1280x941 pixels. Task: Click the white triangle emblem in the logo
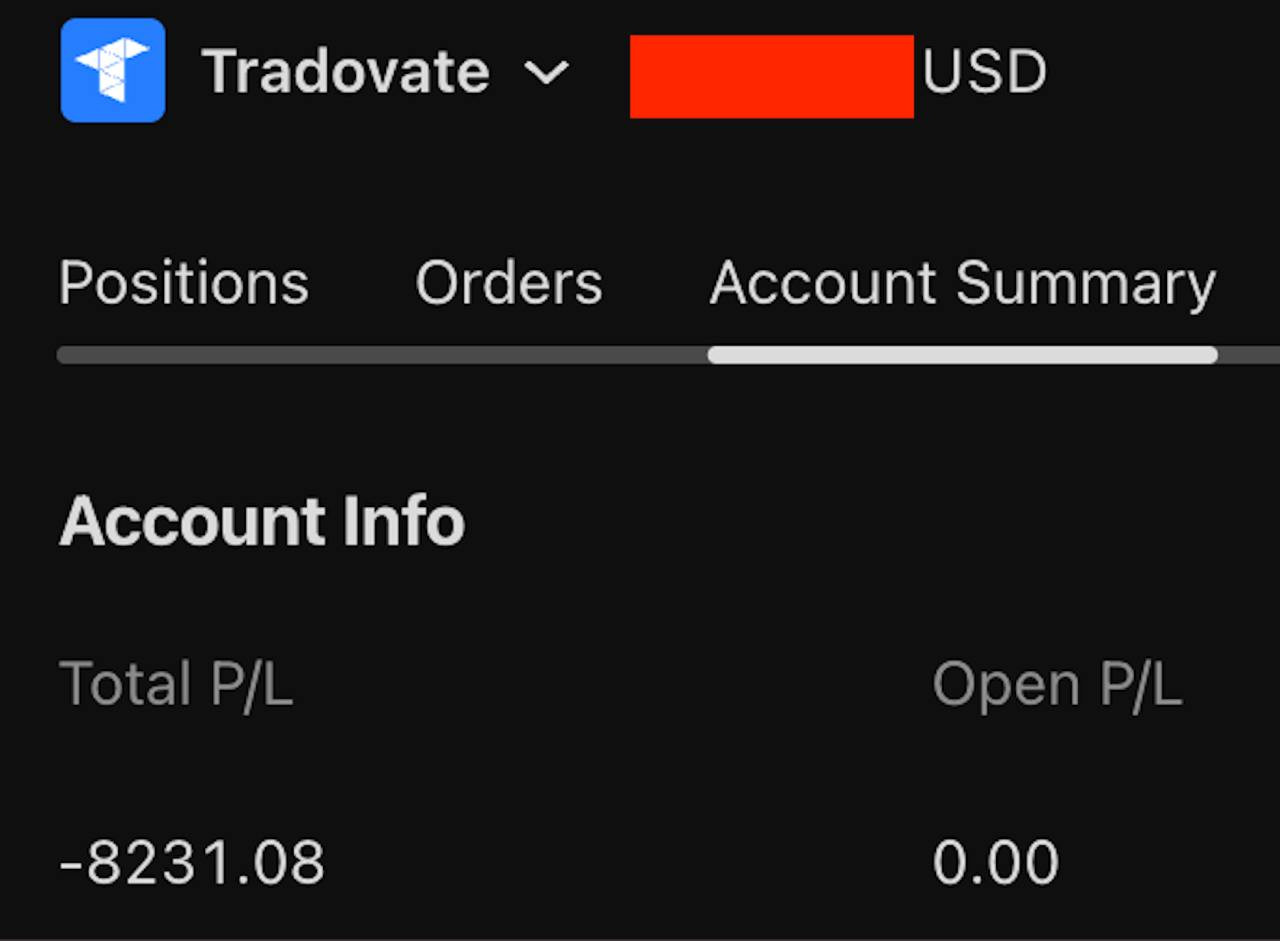pyautogui.click(x=112, y=70)
